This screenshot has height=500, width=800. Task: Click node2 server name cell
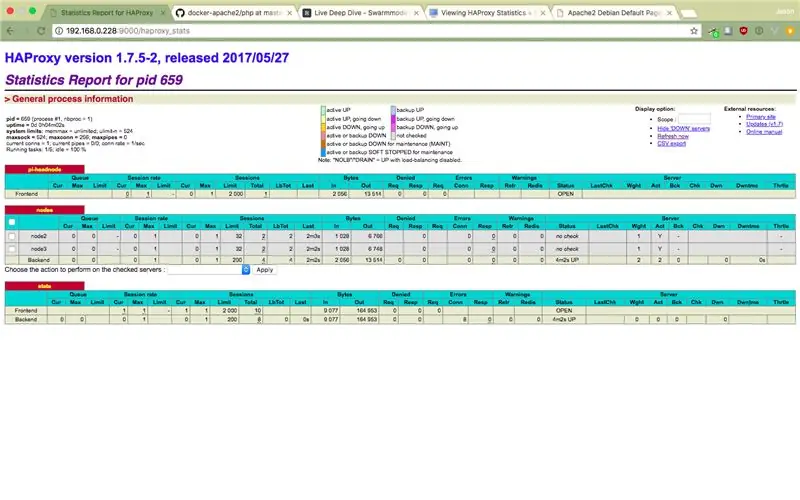click(x=39, y=236)
